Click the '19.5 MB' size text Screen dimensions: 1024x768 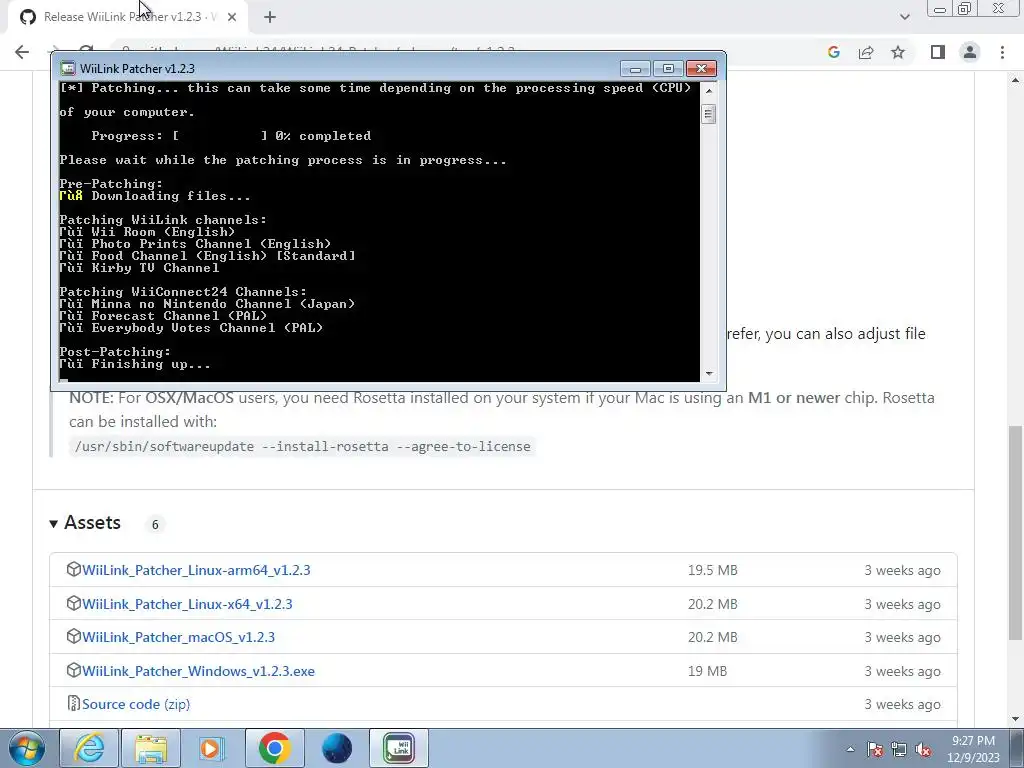pyautogui.click(x=712, y=570)
